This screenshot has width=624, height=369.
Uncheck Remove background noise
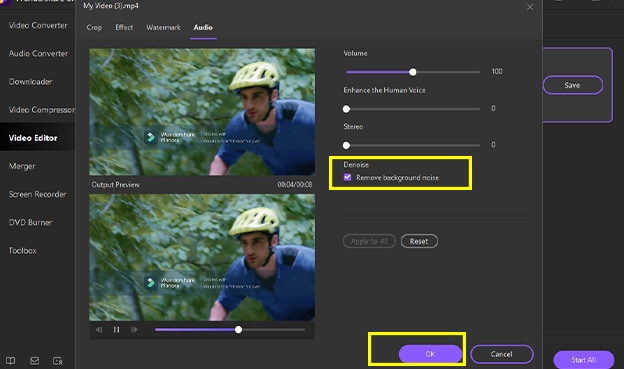coord(347,177)
